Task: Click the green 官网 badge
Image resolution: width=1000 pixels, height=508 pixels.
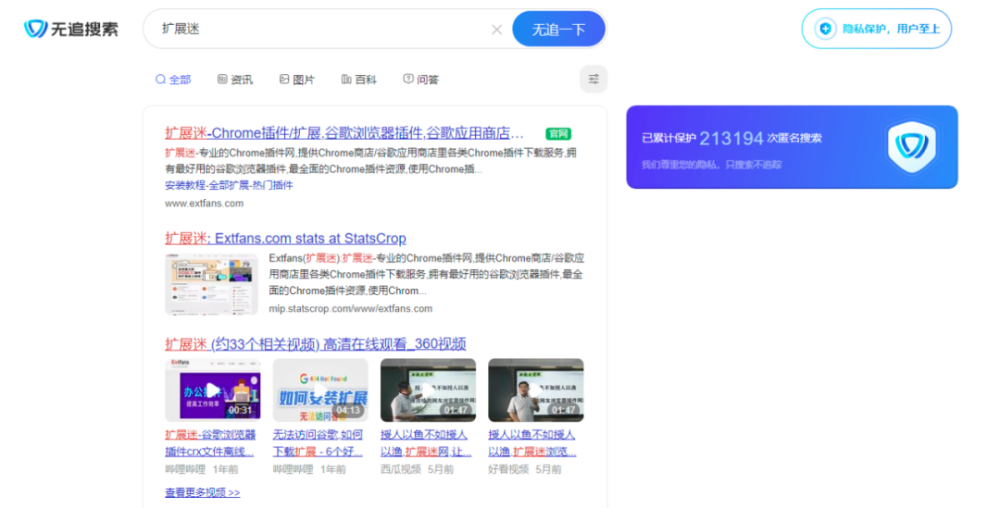Action: [558, 134]
